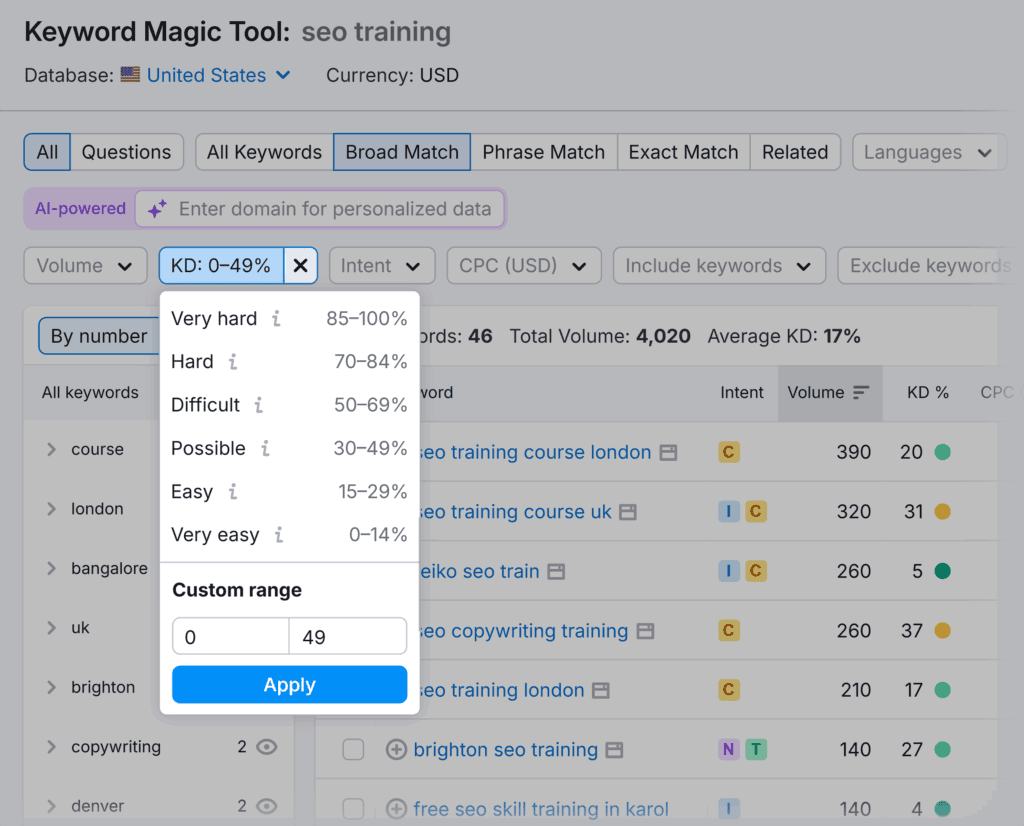Click the sparkle icon in the domain field

click(156, 209)
